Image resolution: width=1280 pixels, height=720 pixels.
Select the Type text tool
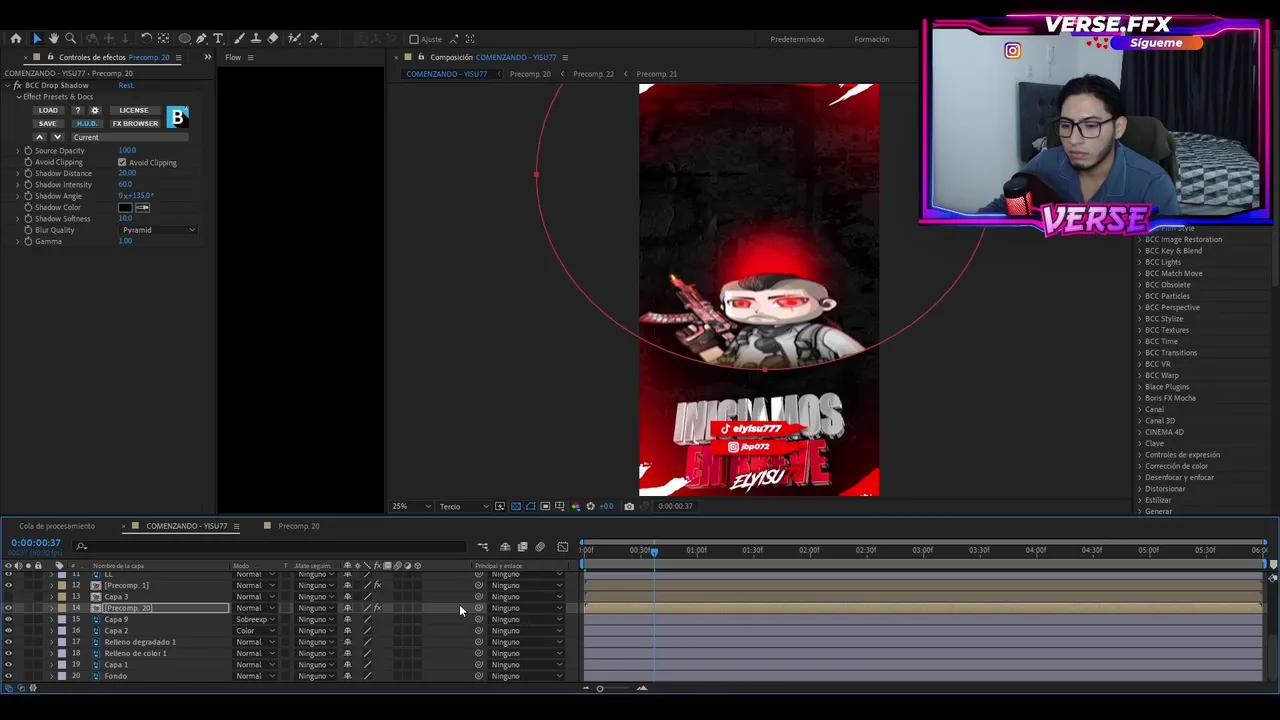[218, 38]
